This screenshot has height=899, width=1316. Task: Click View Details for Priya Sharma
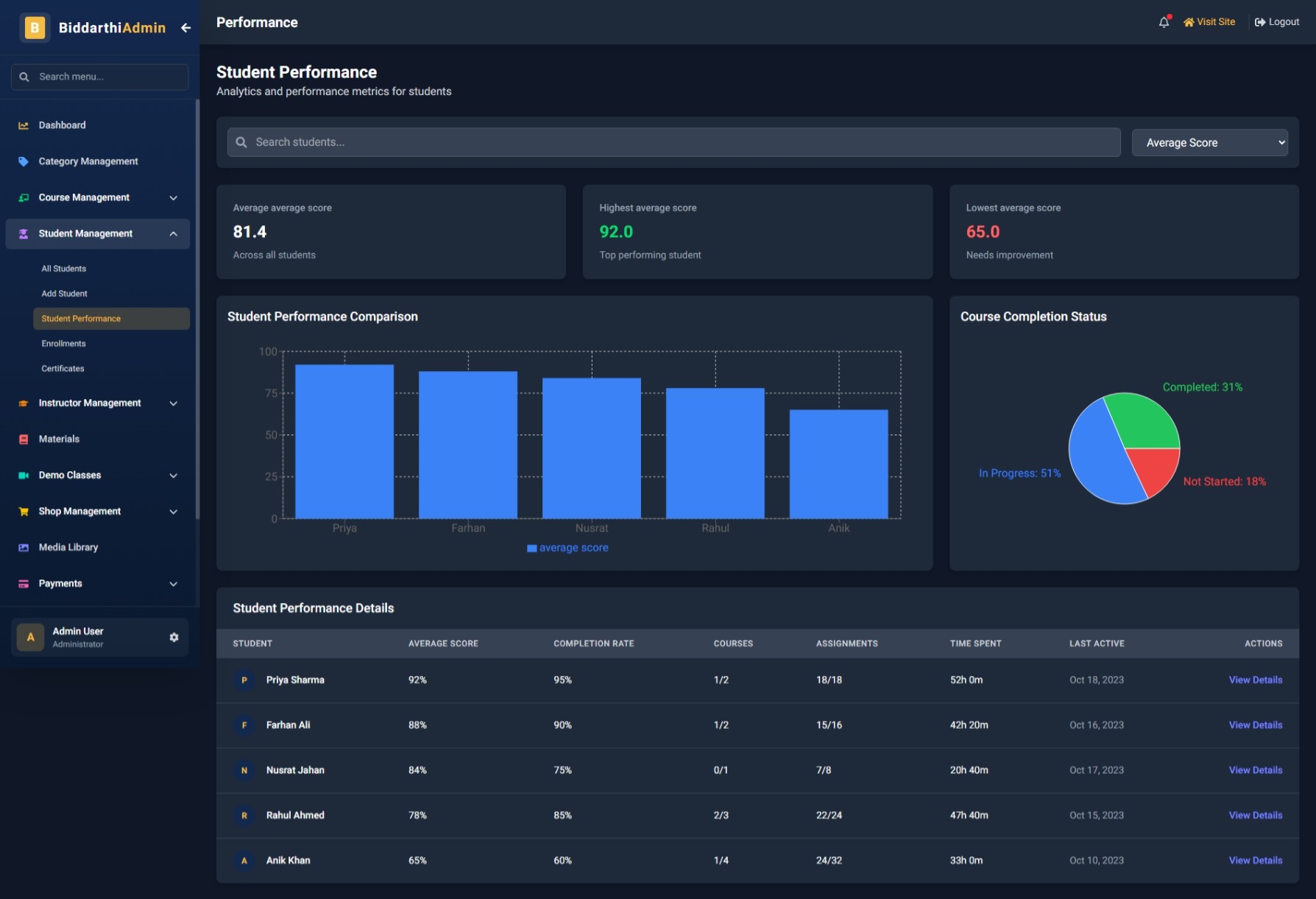(1255, 680)
